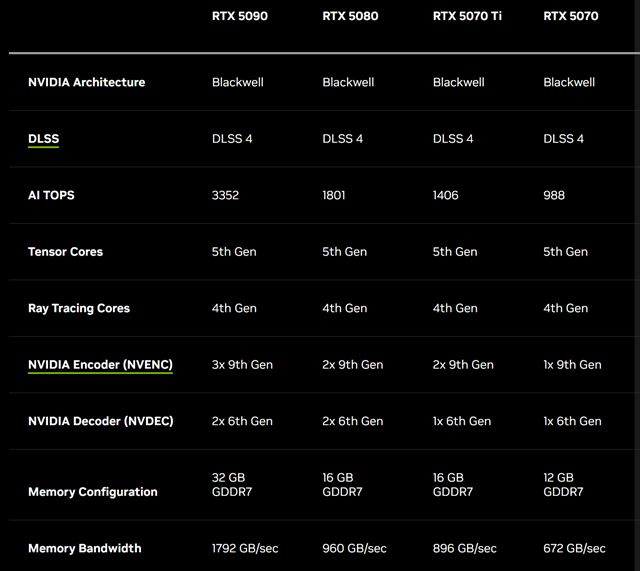Click the NVIDIA Architecture row label
Viewport: 640px width, 571px height.
(x=87, y=82)
